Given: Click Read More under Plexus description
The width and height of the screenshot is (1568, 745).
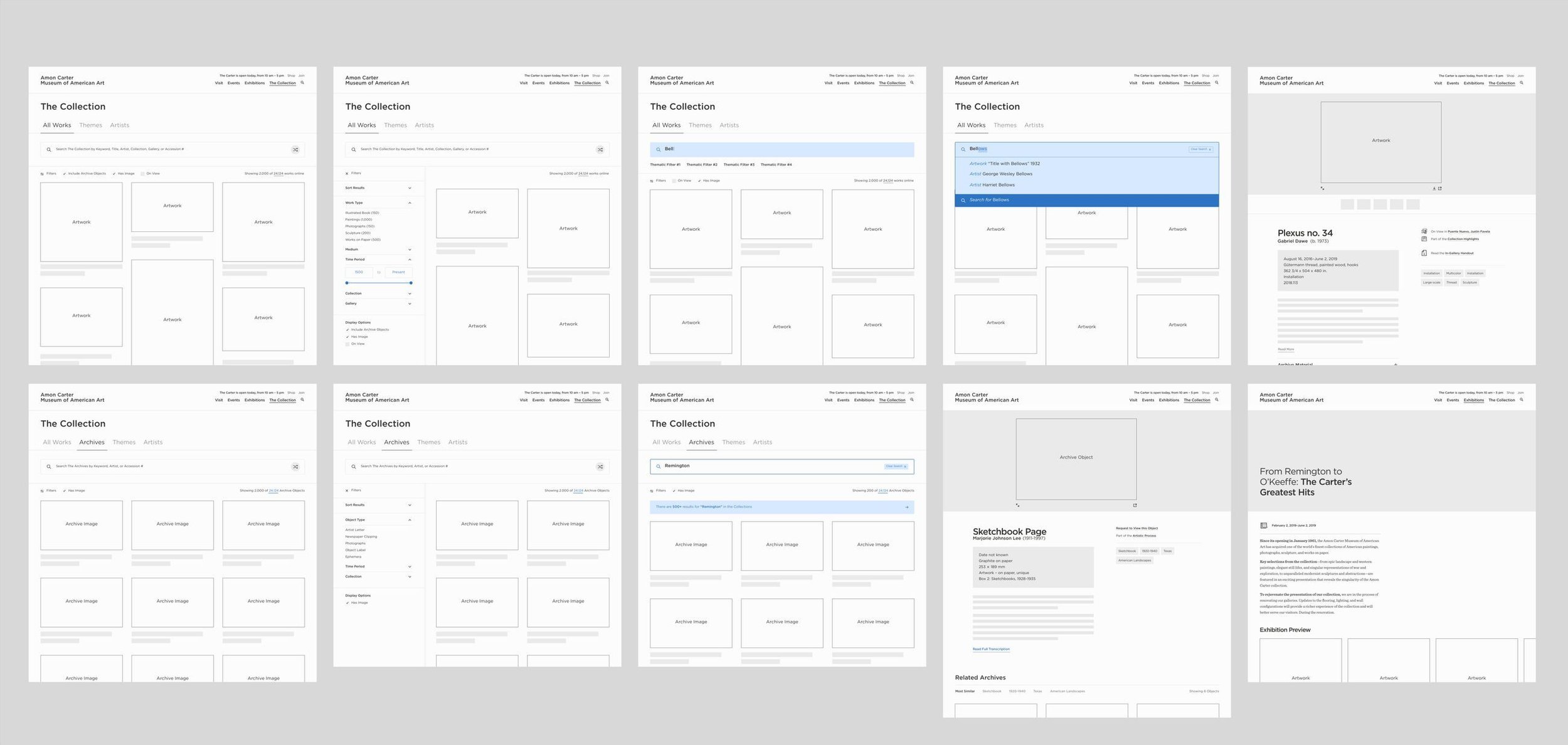Looking at the screenshot, I should [1286, 349].
